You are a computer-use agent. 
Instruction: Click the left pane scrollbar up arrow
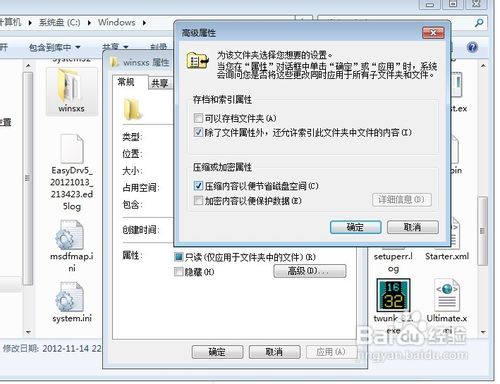[x=28, y=66]
